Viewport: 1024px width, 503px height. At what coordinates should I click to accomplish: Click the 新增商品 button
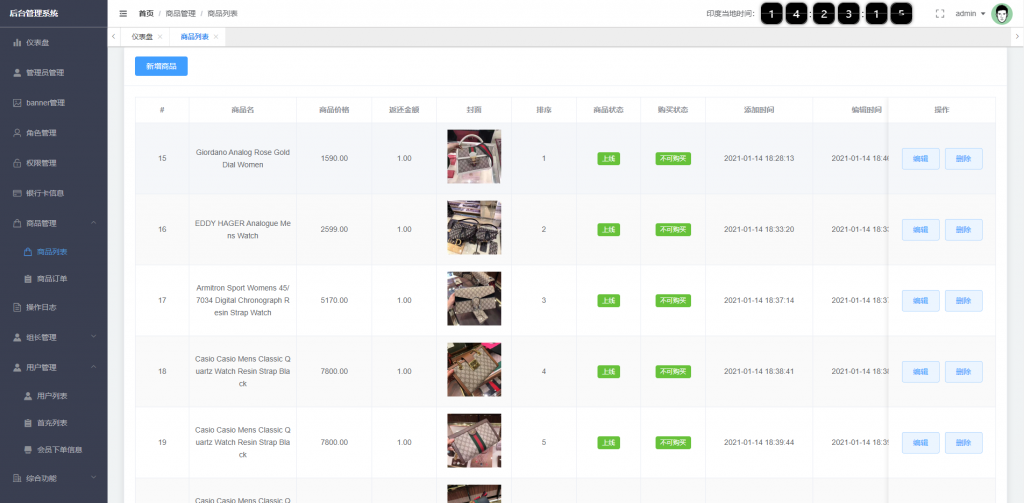point(161,66)
